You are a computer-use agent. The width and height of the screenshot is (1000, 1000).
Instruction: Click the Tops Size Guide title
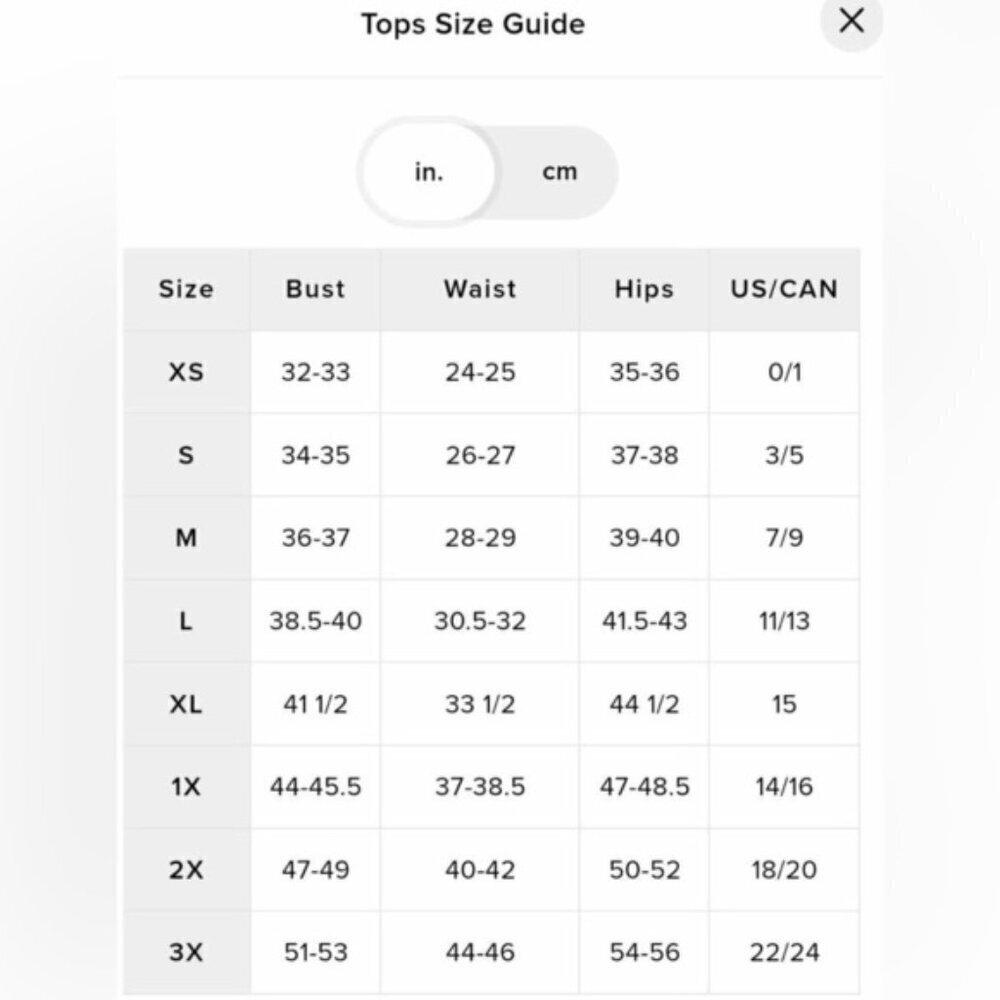[x=473, y=24]
